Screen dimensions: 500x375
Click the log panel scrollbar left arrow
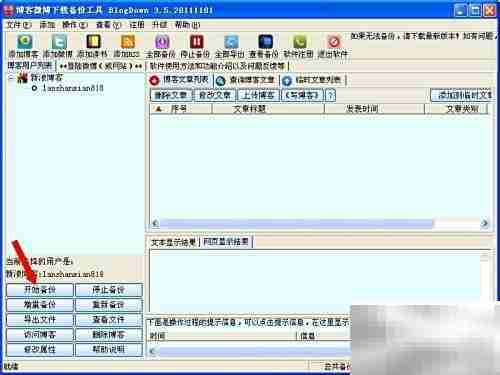click(153, 351)
